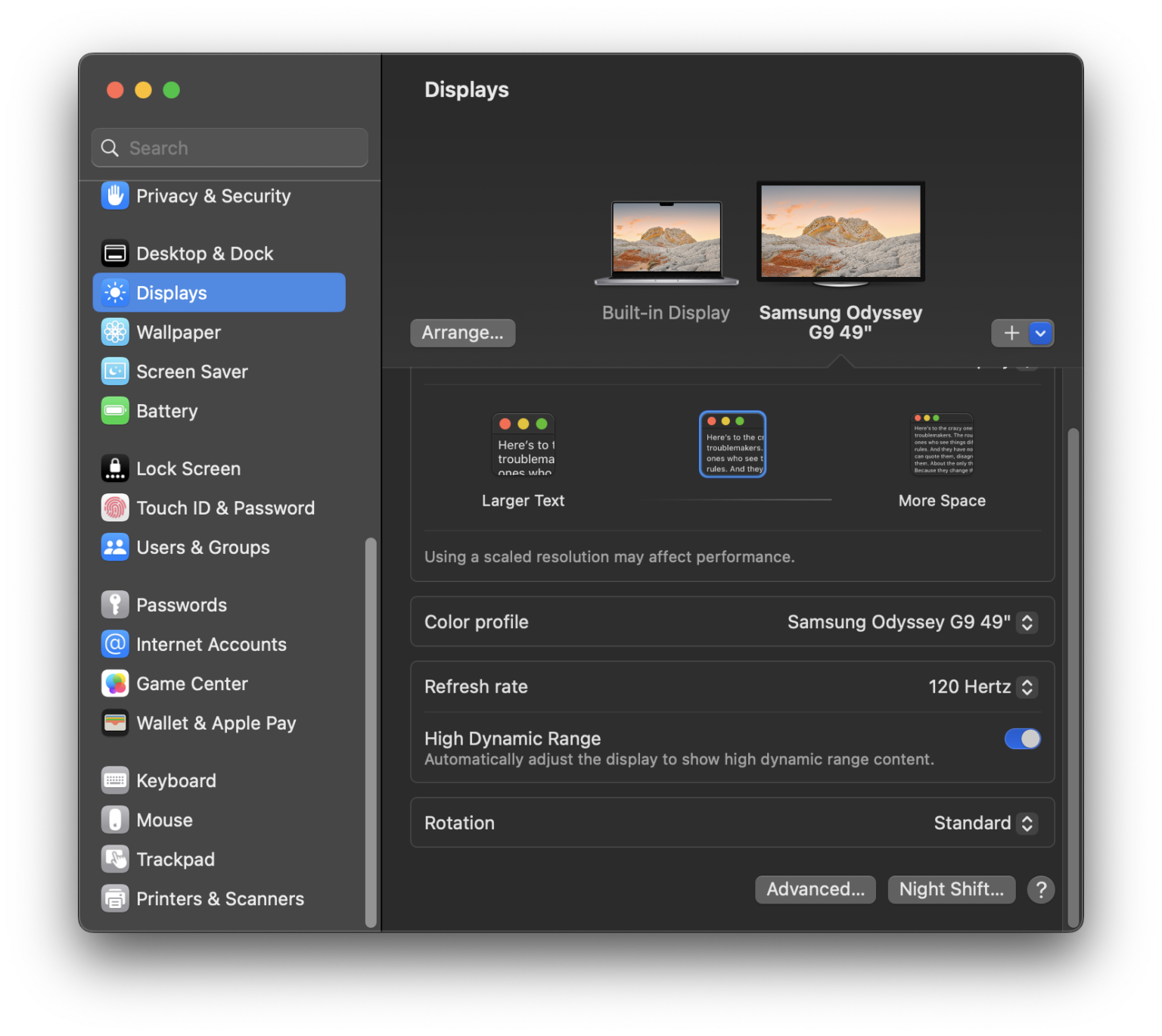
Task: Open the Wallpaper flower icon
Action: pyautogui.click(x=115, y=332)
